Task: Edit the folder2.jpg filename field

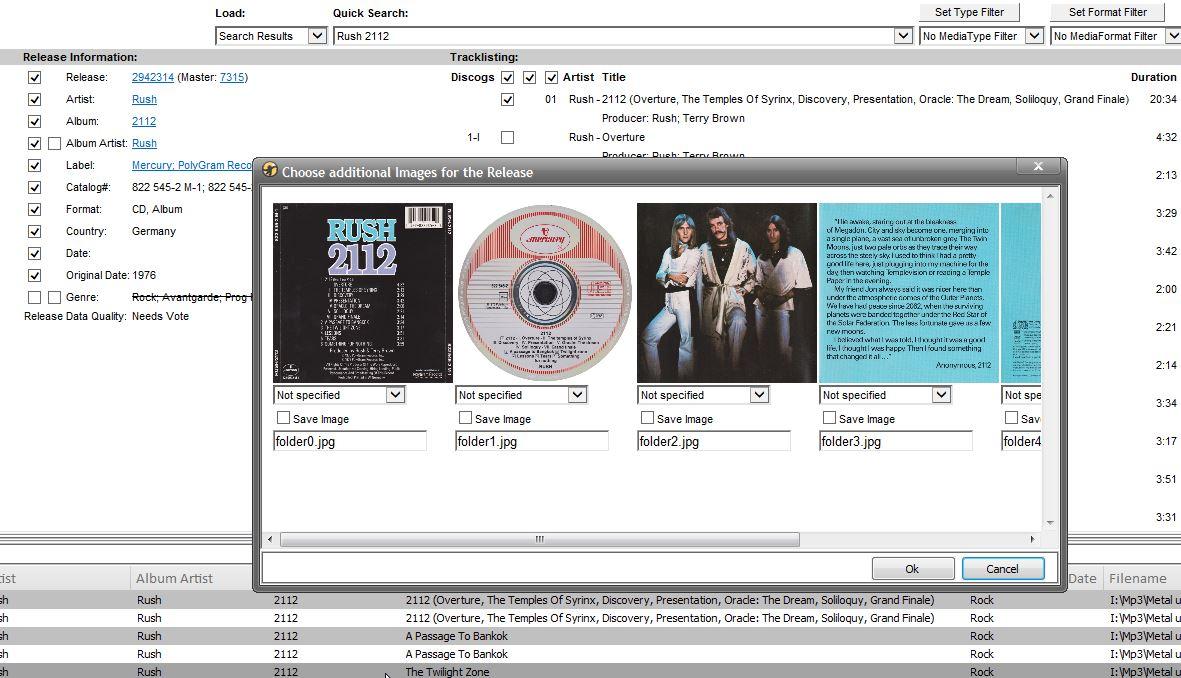Action: coord(714,441)
